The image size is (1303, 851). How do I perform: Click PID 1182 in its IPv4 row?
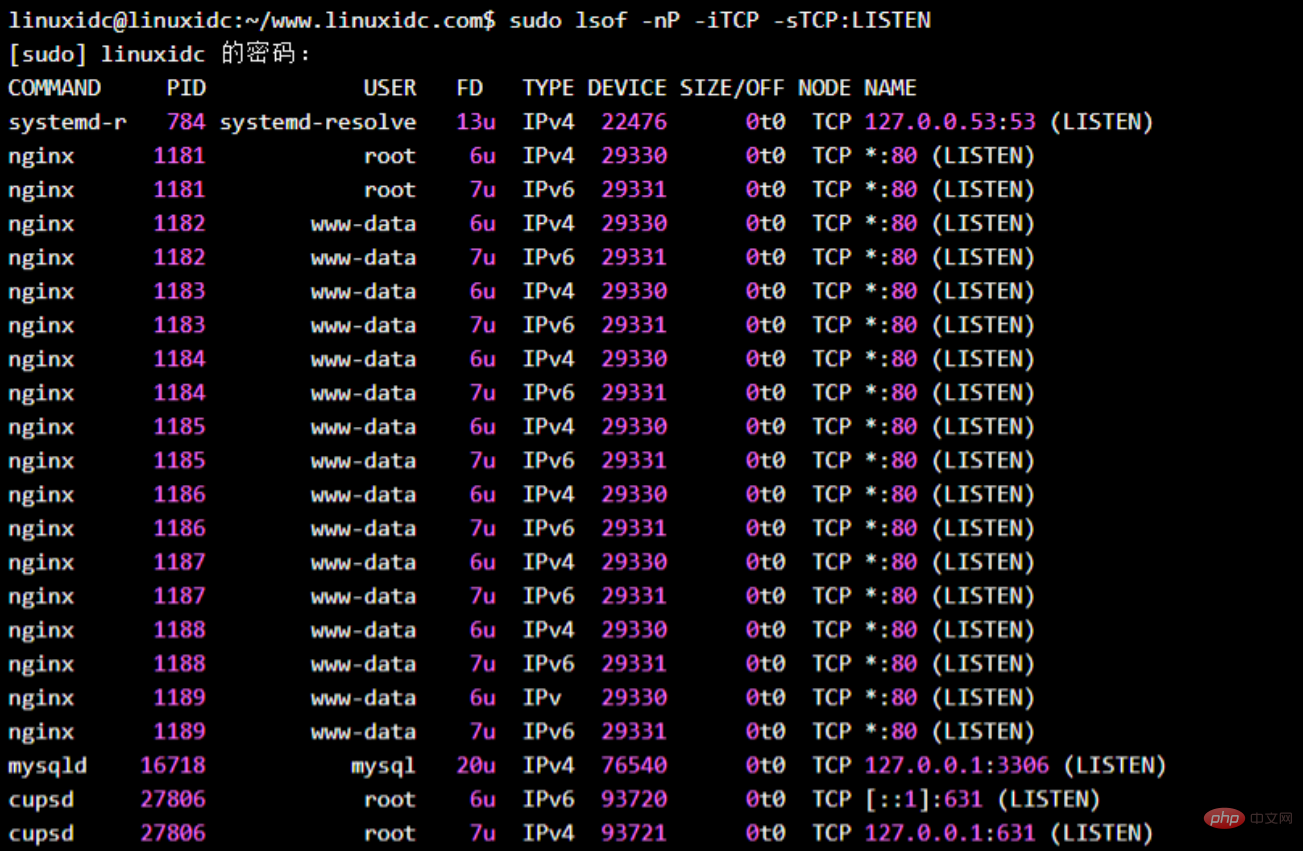180,224
